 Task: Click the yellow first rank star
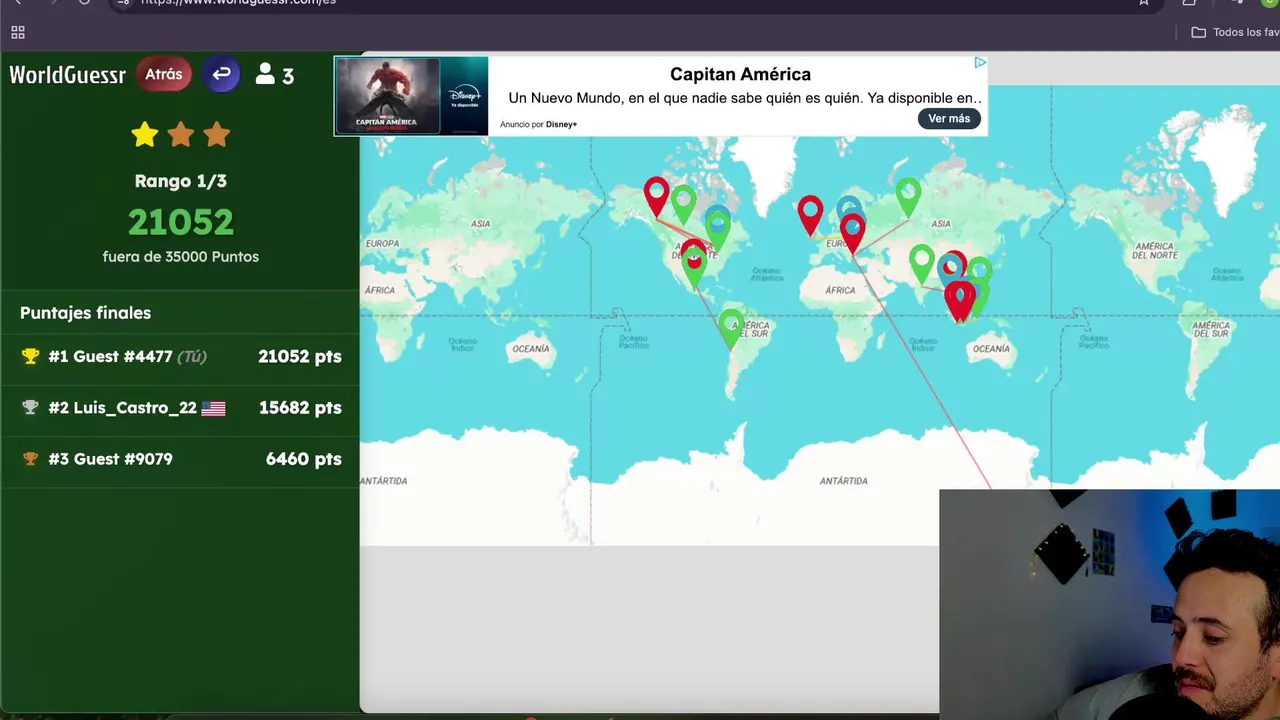[x=145, y=134]
